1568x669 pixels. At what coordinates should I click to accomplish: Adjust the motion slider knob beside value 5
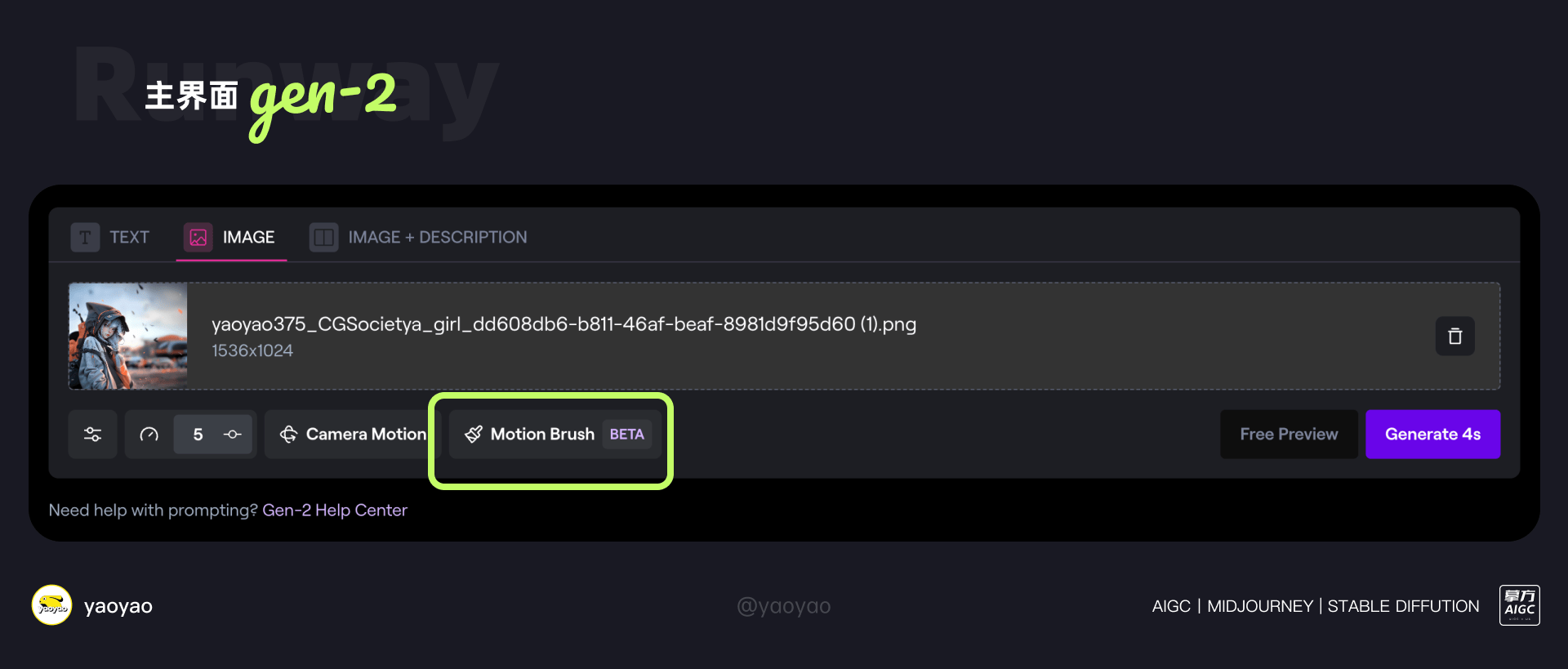point(233,435)
